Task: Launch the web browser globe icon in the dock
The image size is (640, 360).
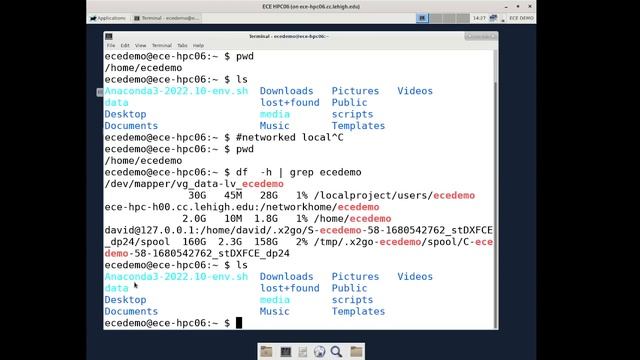Action: pyautogui.click(x=320, y=351)
